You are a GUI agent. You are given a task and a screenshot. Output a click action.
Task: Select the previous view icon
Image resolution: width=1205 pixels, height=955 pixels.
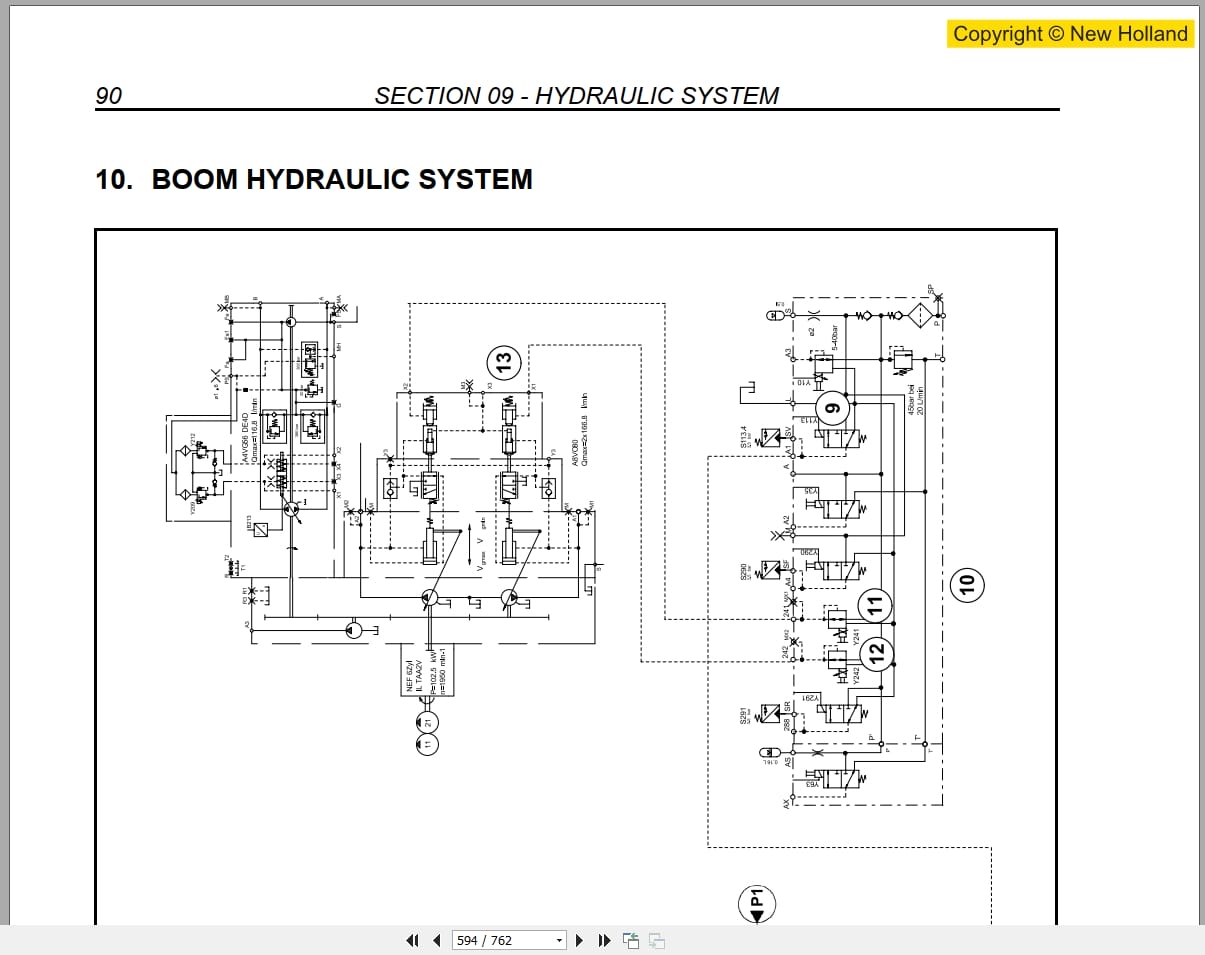pos(630,940)
